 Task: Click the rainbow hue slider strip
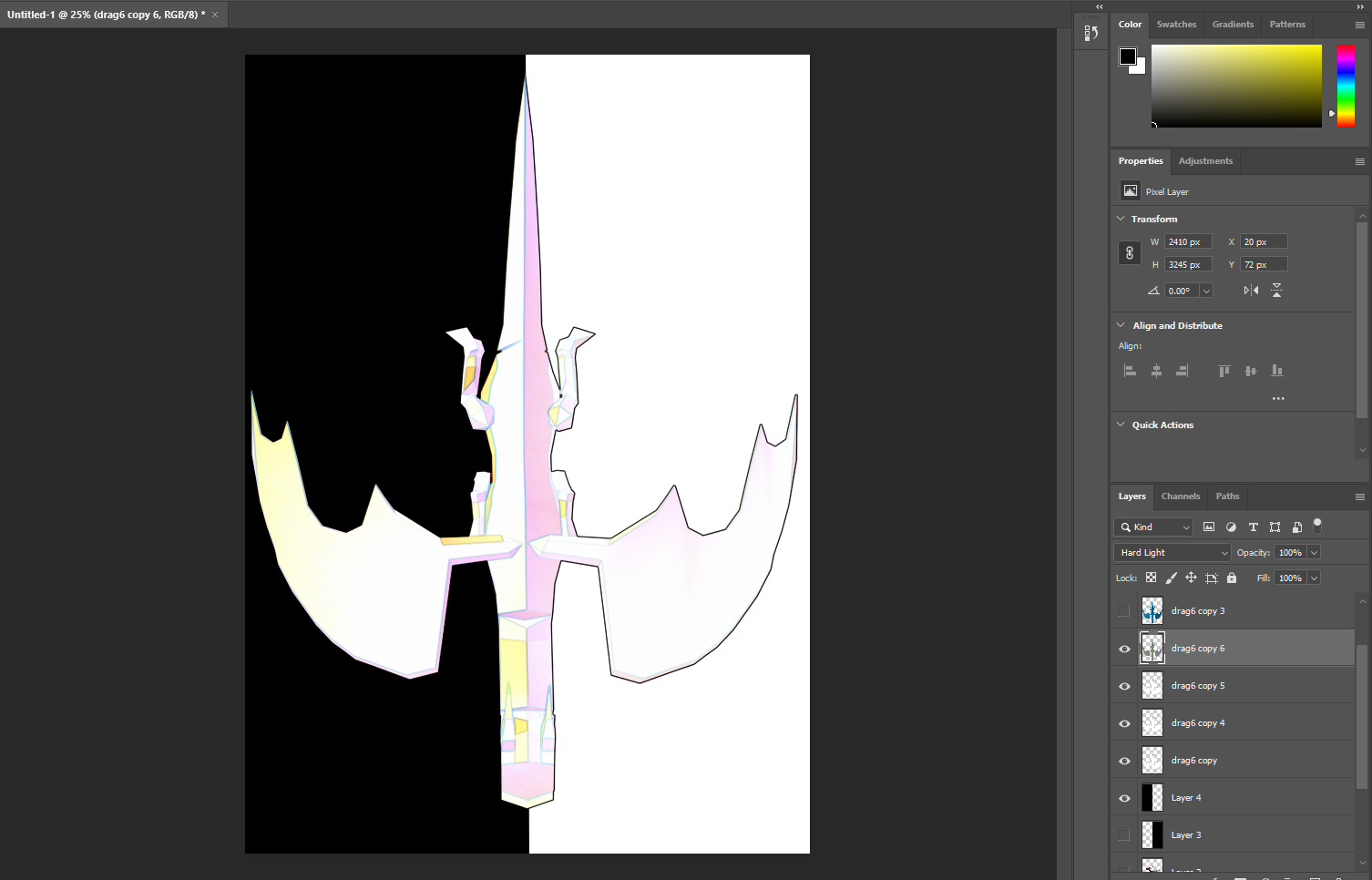tap(1346, 86)
